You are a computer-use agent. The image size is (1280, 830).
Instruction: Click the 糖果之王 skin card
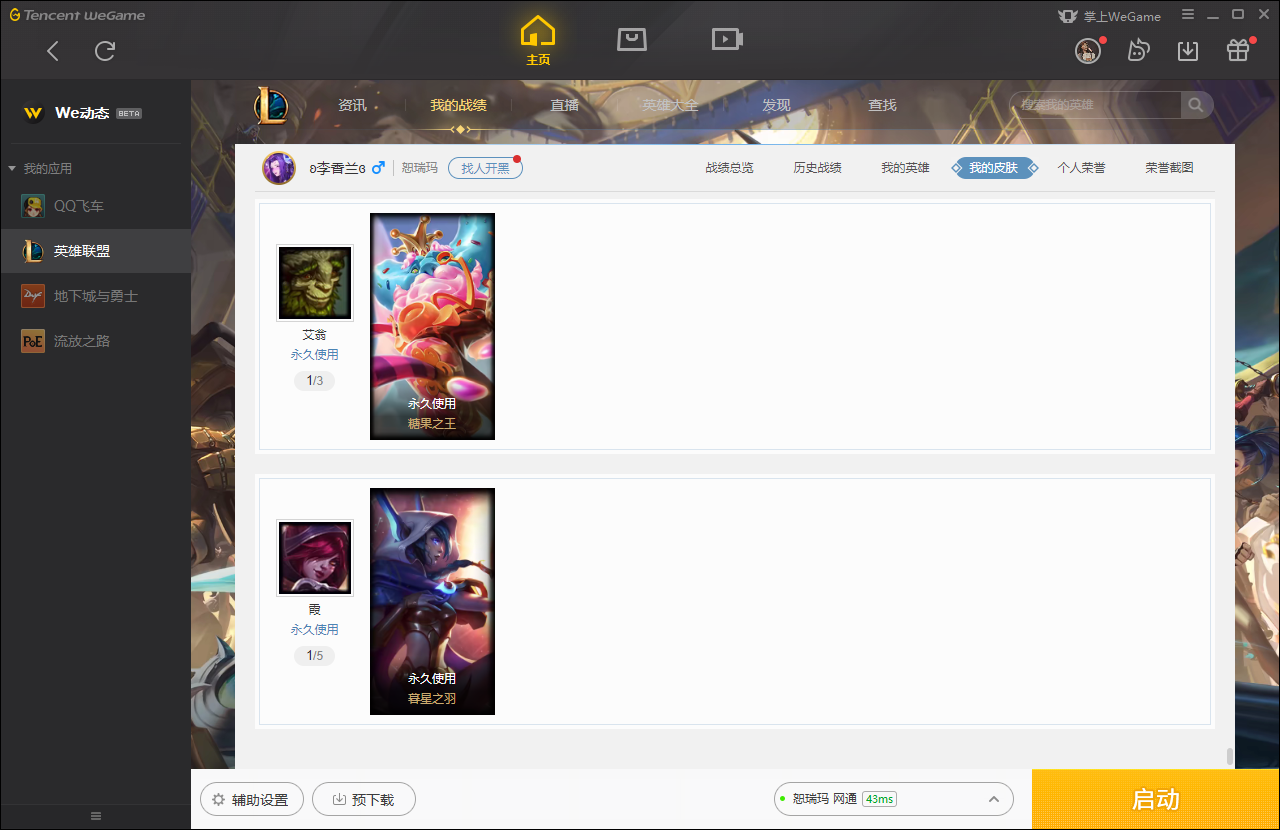tap(432, 326)
